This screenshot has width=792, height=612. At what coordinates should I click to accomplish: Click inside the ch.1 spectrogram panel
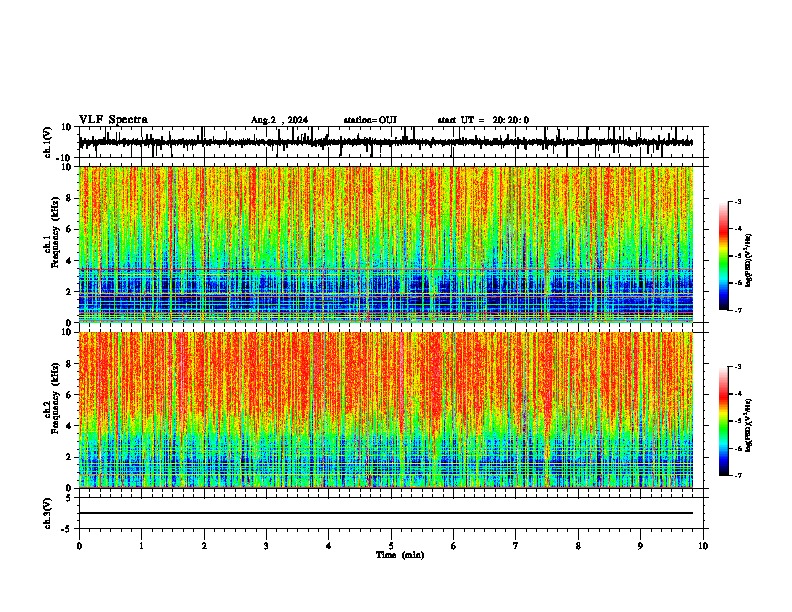point(386,244)
